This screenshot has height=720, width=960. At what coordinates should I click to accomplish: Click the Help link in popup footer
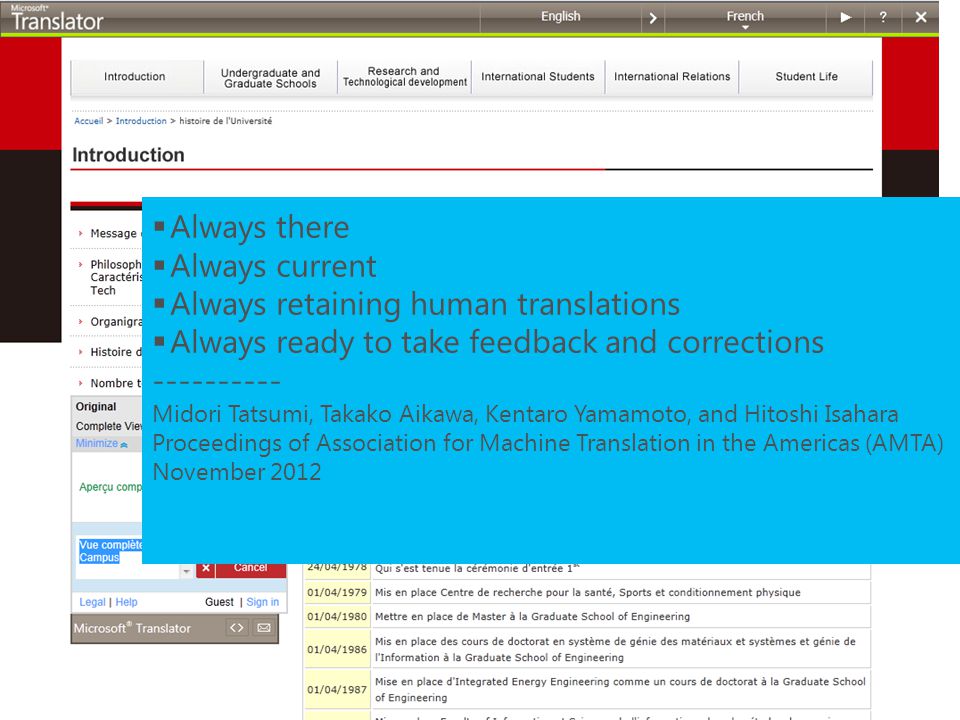(126, 602)
